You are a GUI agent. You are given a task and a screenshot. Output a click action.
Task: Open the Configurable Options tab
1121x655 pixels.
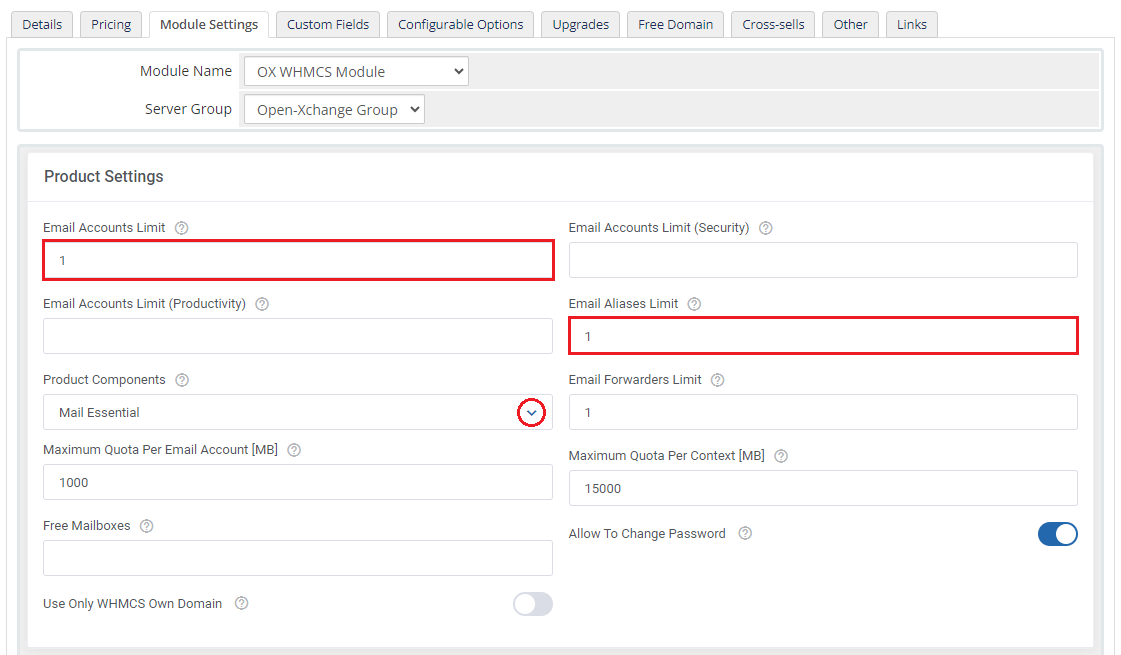[460, 24]
